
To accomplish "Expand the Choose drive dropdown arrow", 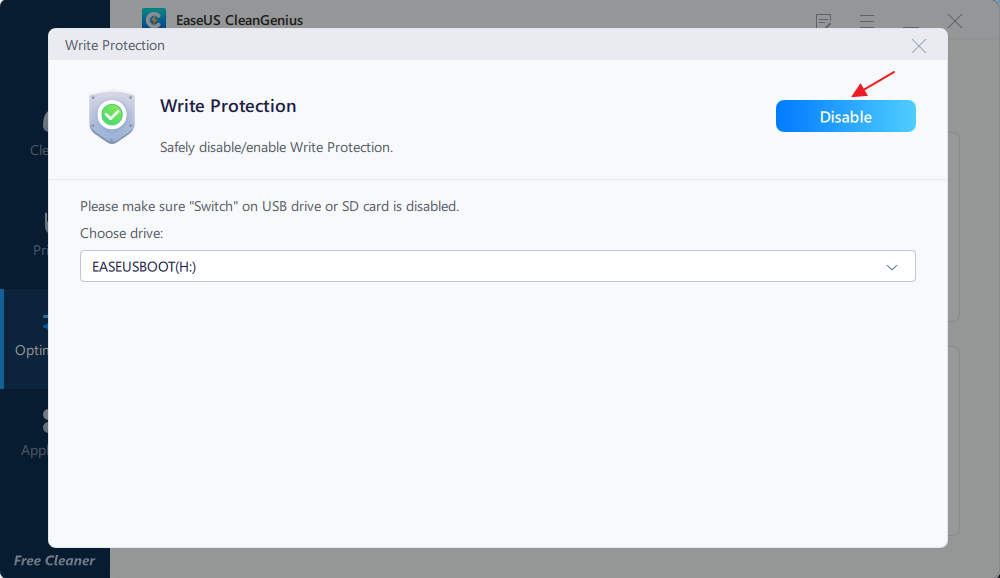I will 892,267.
